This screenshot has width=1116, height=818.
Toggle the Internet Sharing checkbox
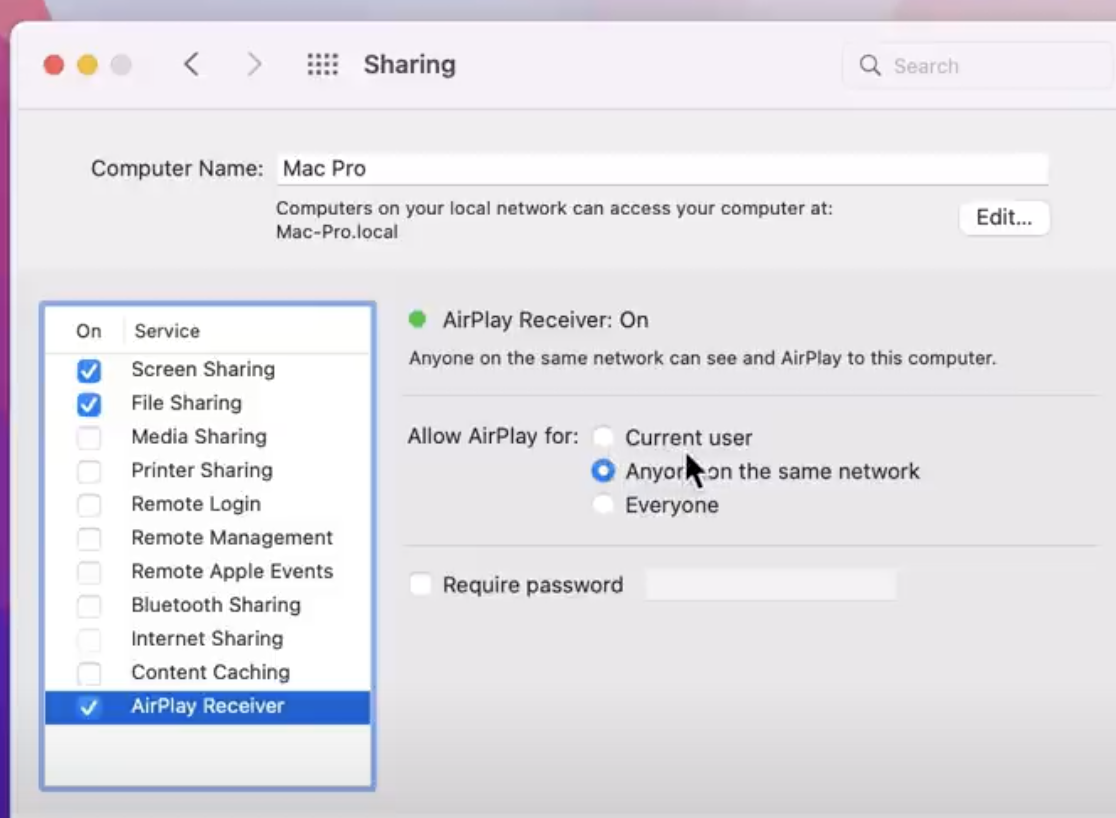pyautogui.click(x=89, y=639)
